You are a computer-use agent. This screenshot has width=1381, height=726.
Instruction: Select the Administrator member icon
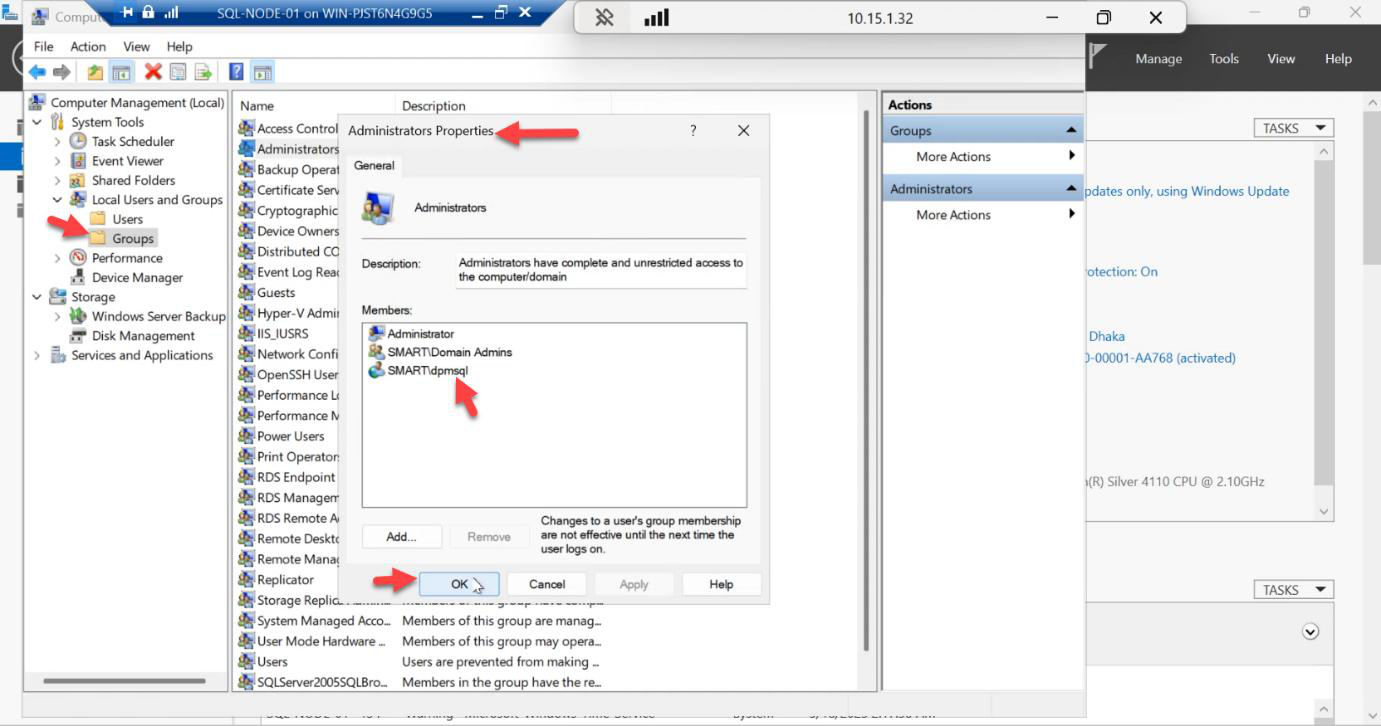pyautogui.click(x=376, y=334)
